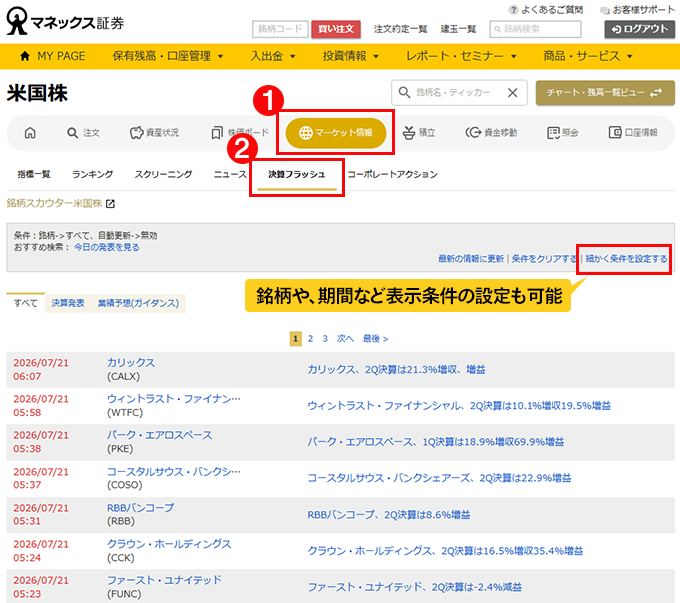Click 細かく条件を設定する
The height and width of the screenshot is (603, 680).
click(626, 259)
